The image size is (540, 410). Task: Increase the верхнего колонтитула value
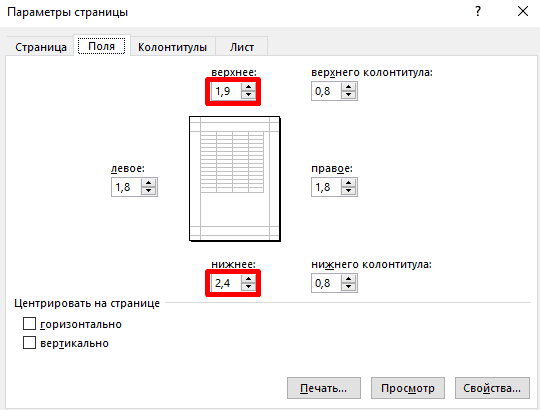coord(349,87)
